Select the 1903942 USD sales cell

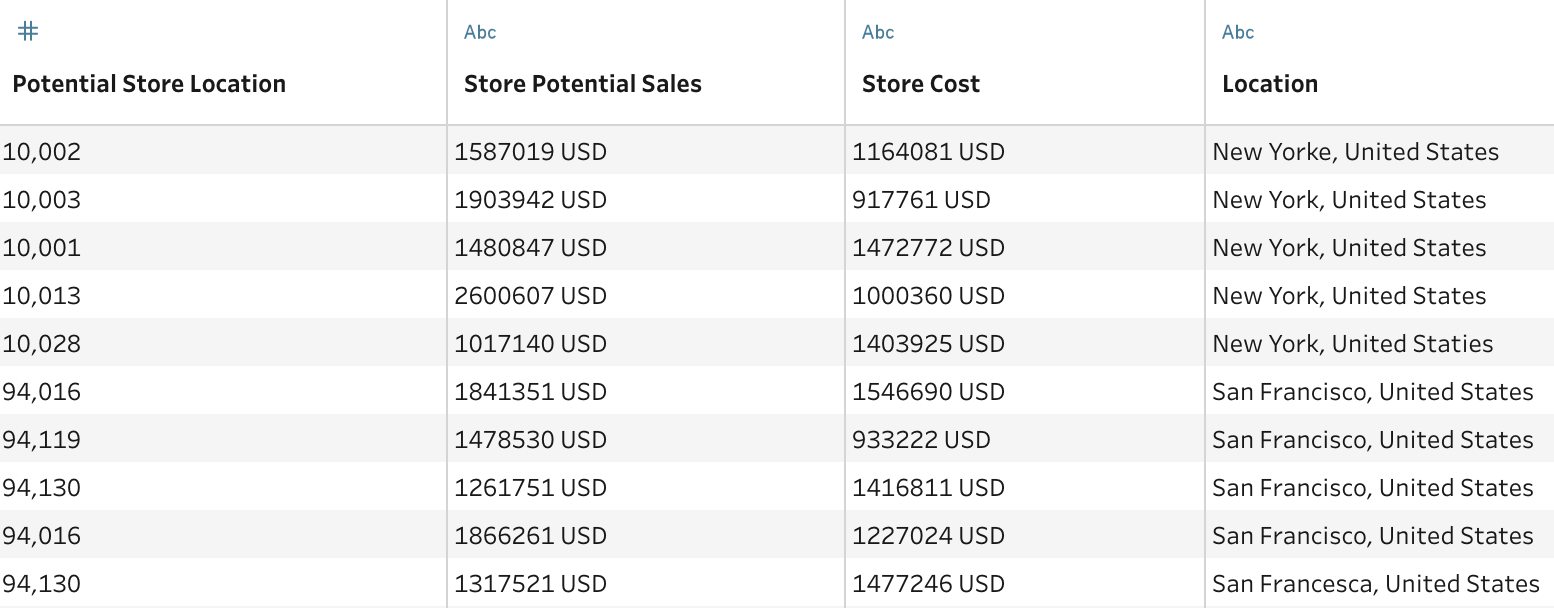pos(530,200)
